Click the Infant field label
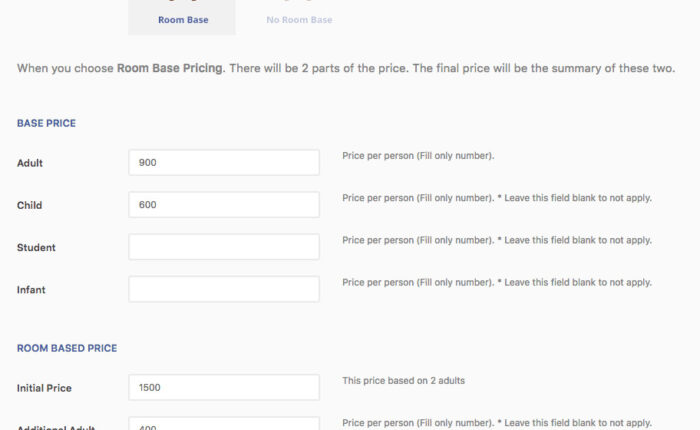The height and width of the screenshot is (430, 700). tap(32, 290)
